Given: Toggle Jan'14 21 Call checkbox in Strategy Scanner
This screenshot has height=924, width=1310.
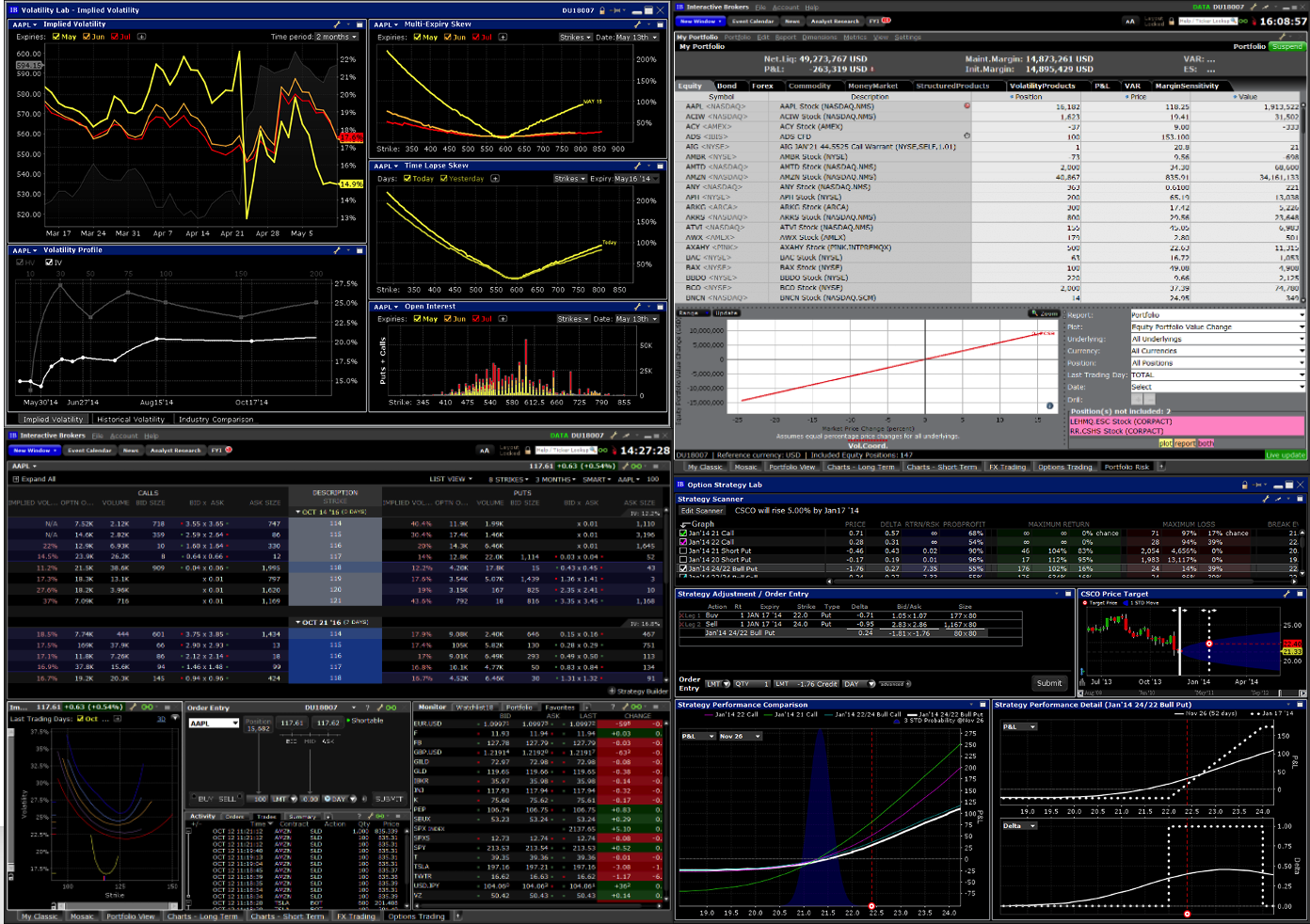Looking at the screenshot, I should click(683, 533).
